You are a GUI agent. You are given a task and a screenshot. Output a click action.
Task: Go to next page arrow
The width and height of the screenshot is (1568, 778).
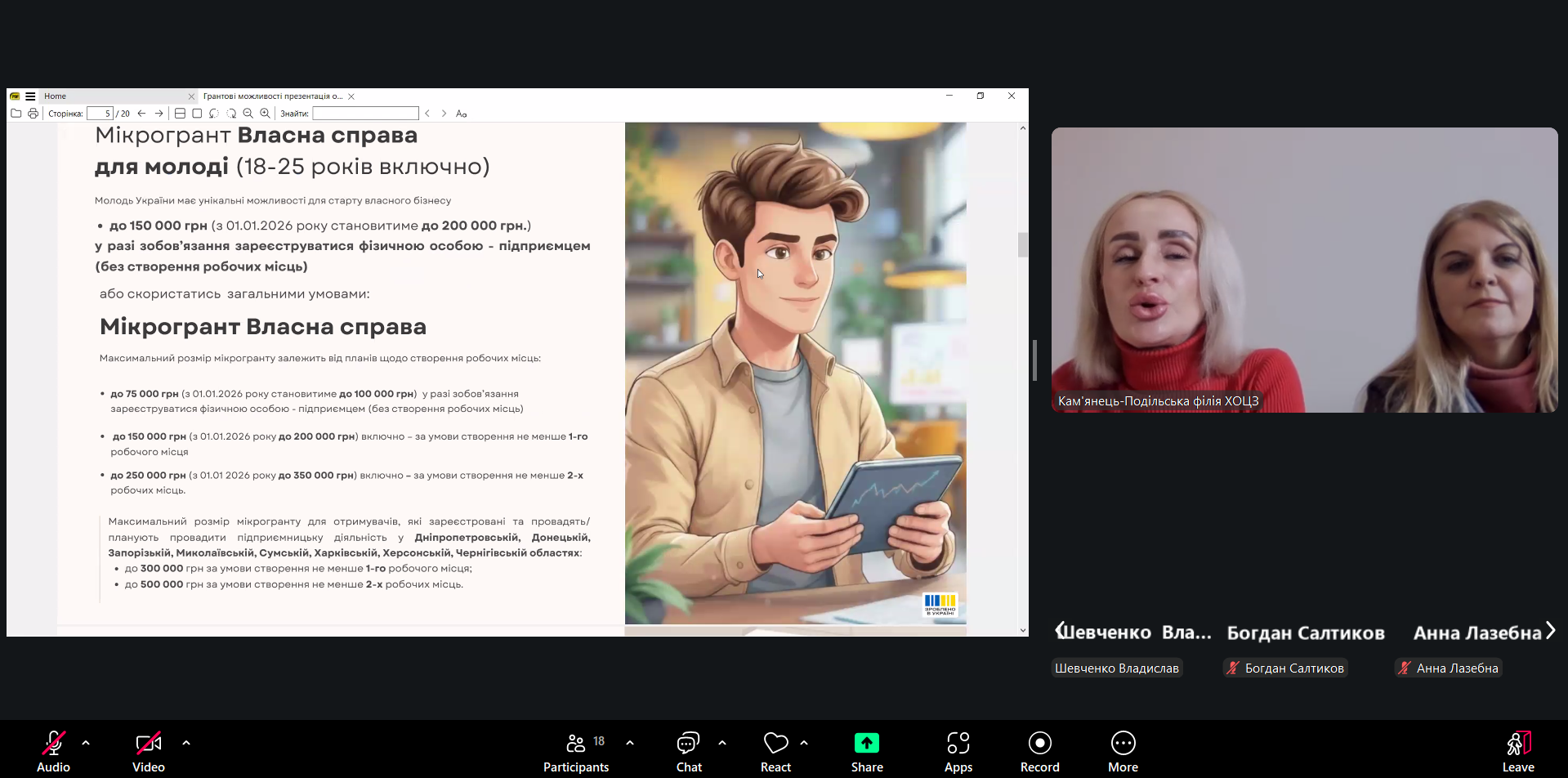click(159, 114)
